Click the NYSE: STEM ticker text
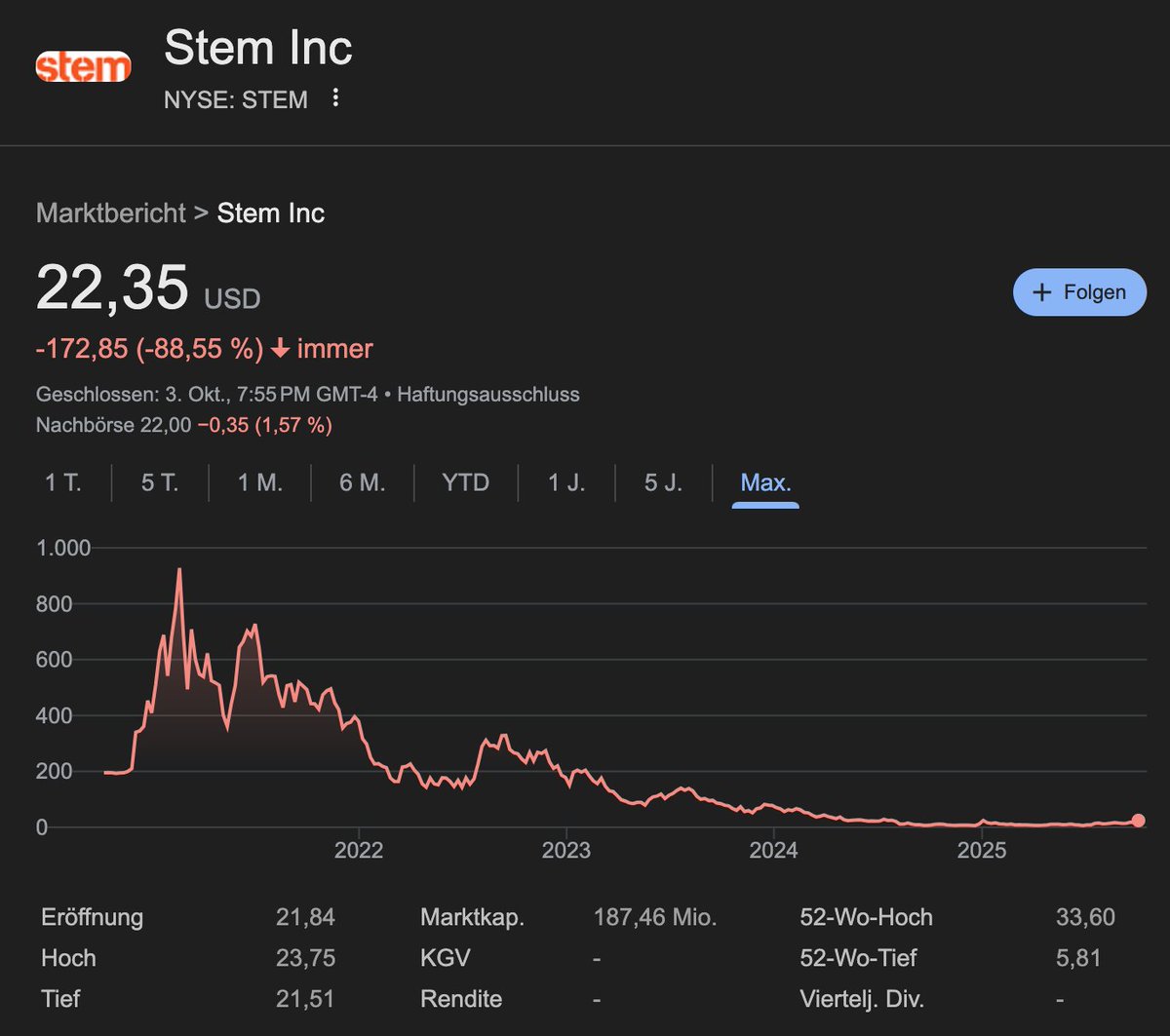This screenshot has height=1036, width=1170. (x=236, y=99)
